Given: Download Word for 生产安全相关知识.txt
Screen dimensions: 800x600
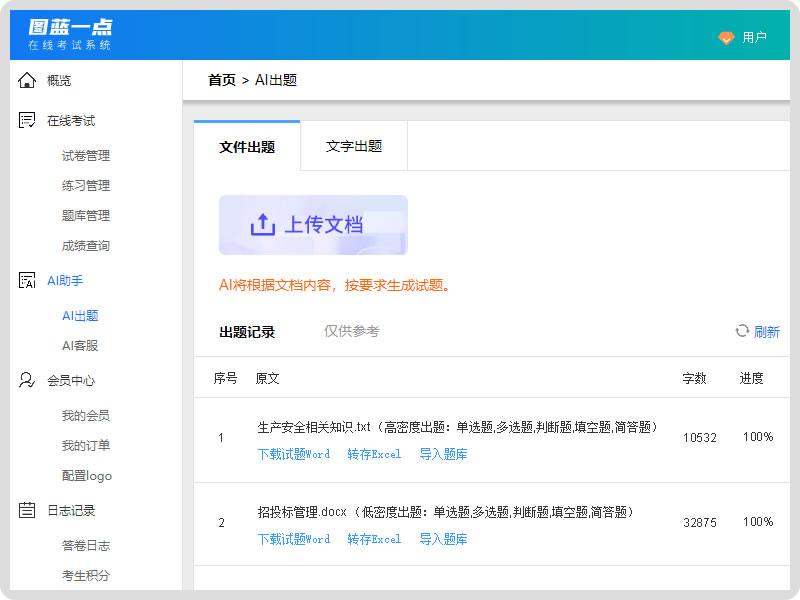Looking at the screenshot, I should 294,454.
